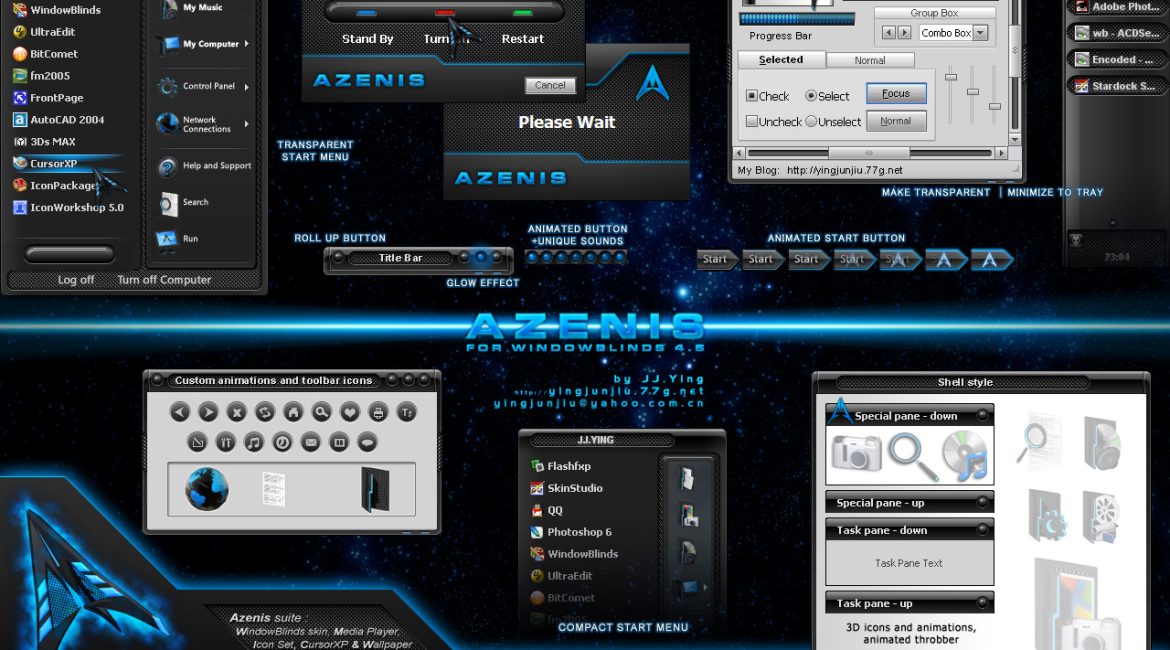The height and width of the screenshot is (650, 1170).
Task: Open My Music menu item
Action: click(x=193, y=8)
